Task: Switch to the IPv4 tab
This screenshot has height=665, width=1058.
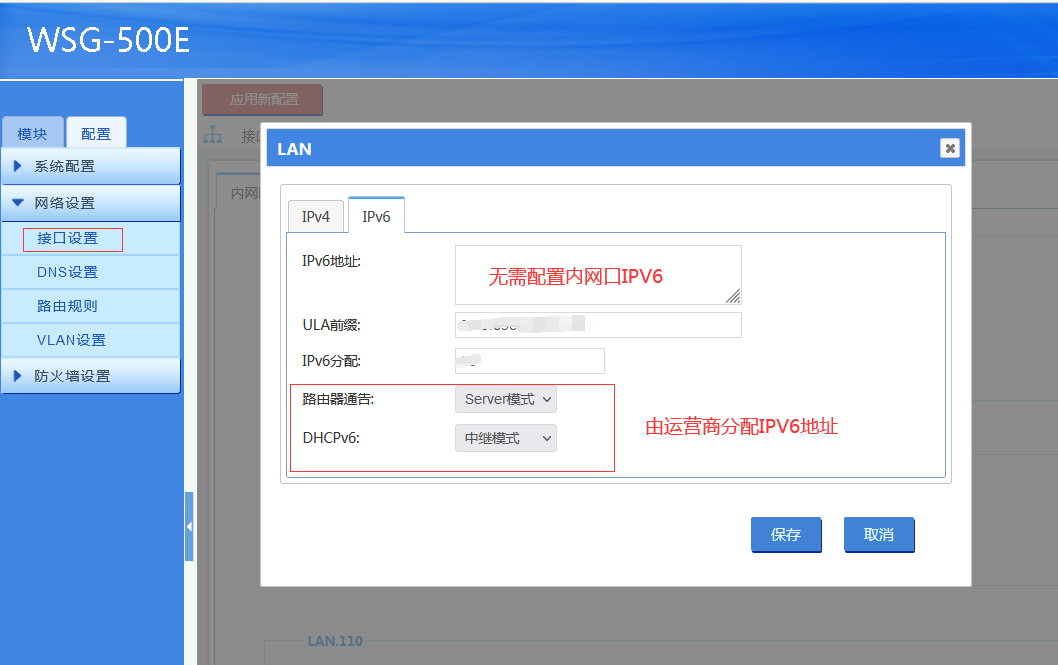Action: 315,216
